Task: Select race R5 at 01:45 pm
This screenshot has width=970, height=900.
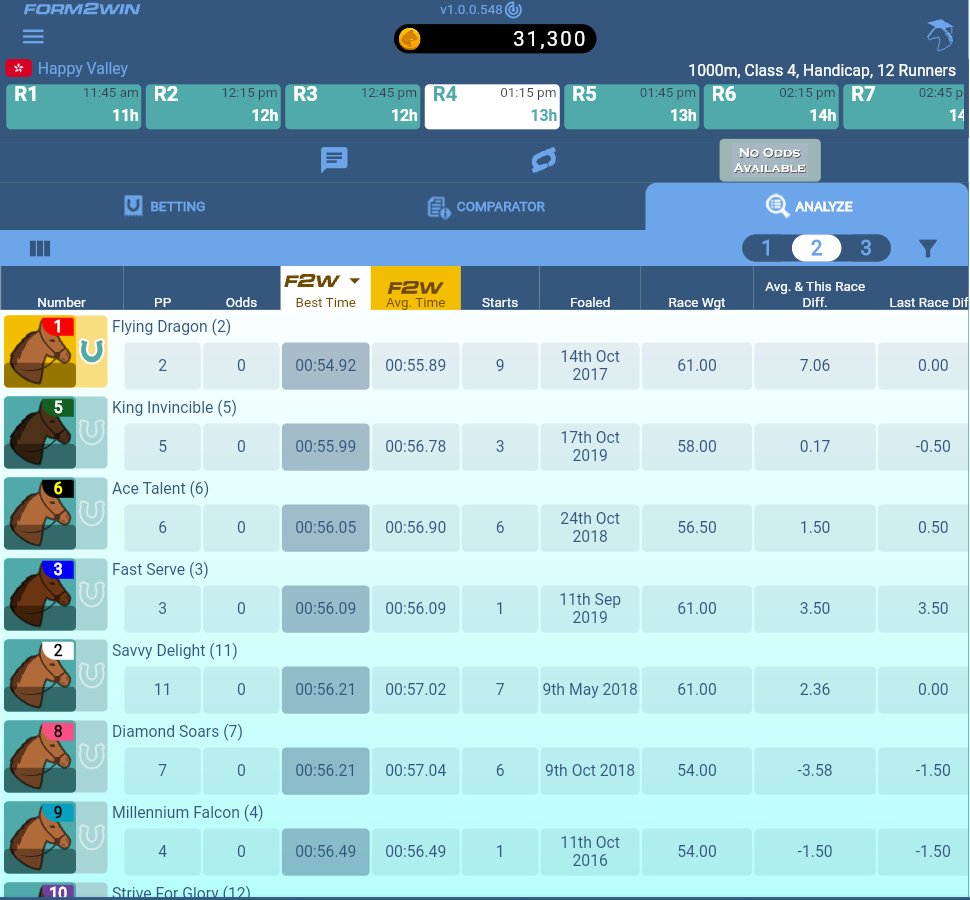Action: click(x=632, y=106)
